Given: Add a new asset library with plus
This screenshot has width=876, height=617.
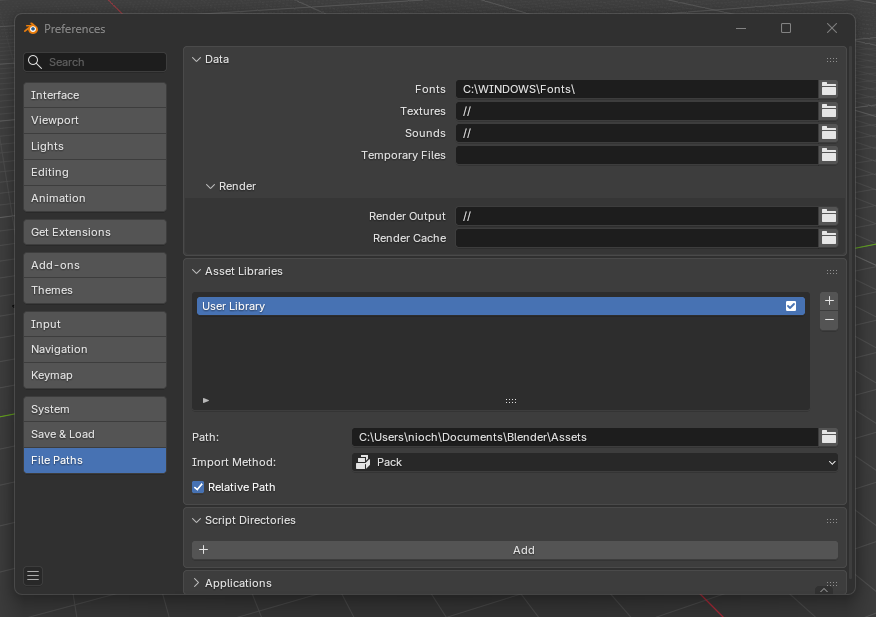Looking at the screenshot, I should click(x=829, y=301).
